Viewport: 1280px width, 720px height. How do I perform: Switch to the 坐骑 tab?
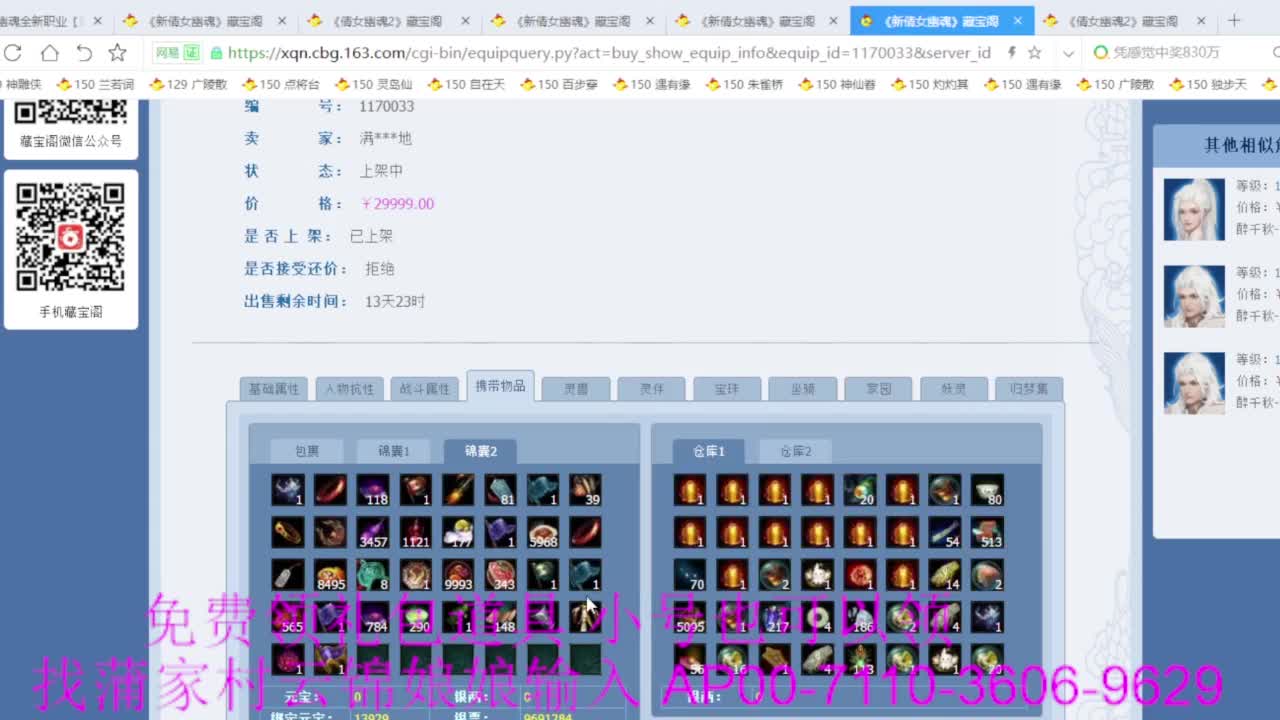click(803, 389)
